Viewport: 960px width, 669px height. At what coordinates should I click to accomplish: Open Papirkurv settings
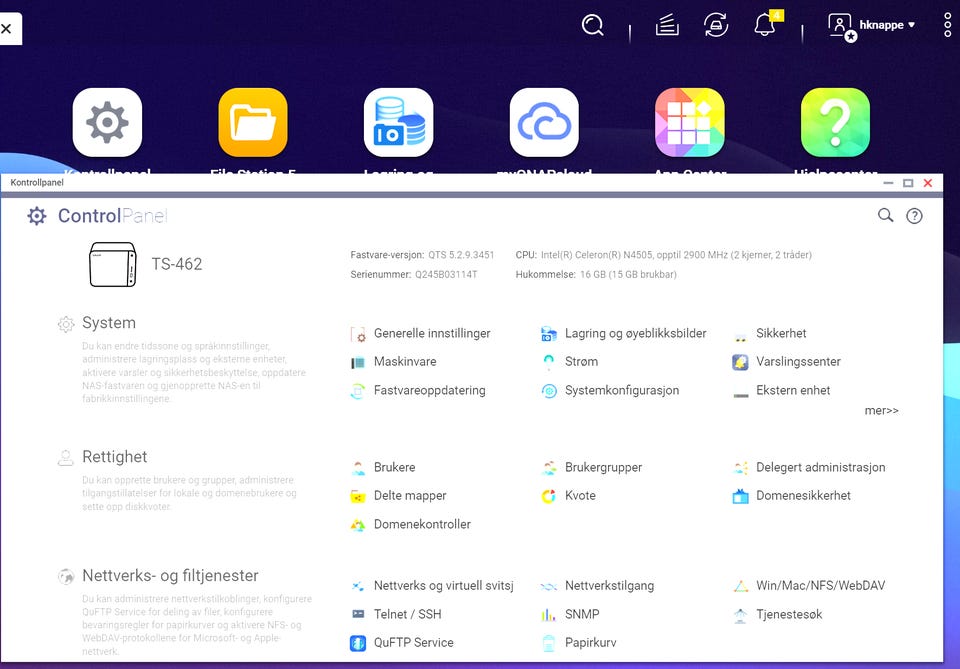(x=579, y=643)
